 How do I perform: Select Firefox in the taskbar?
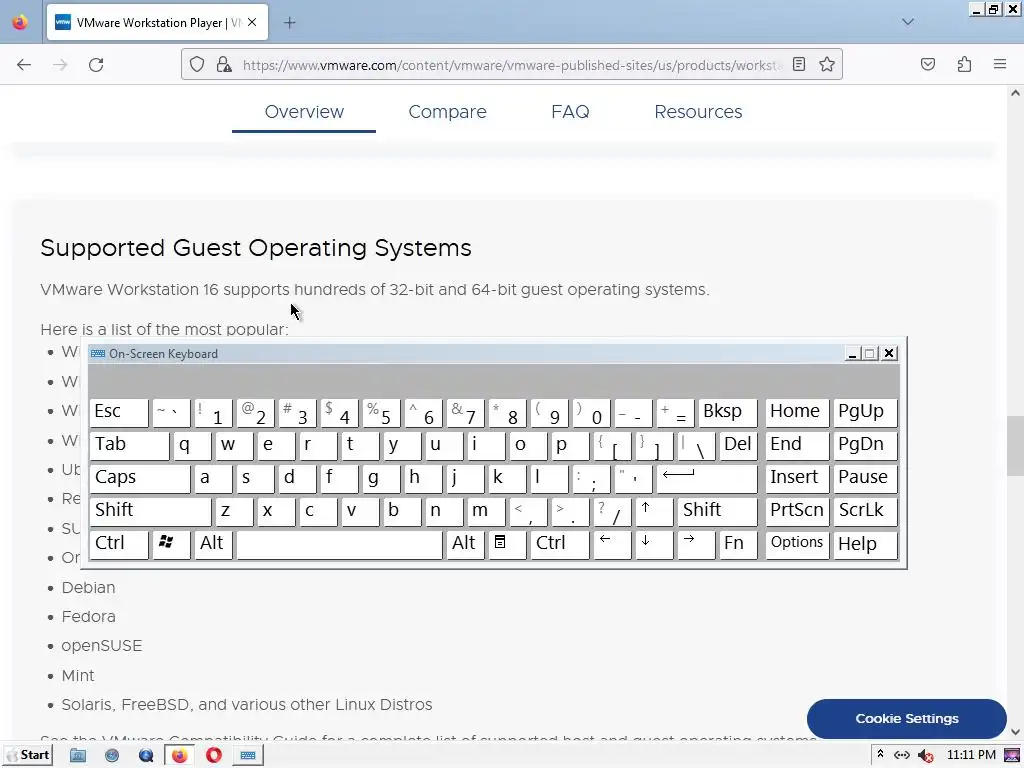(179, 756)
